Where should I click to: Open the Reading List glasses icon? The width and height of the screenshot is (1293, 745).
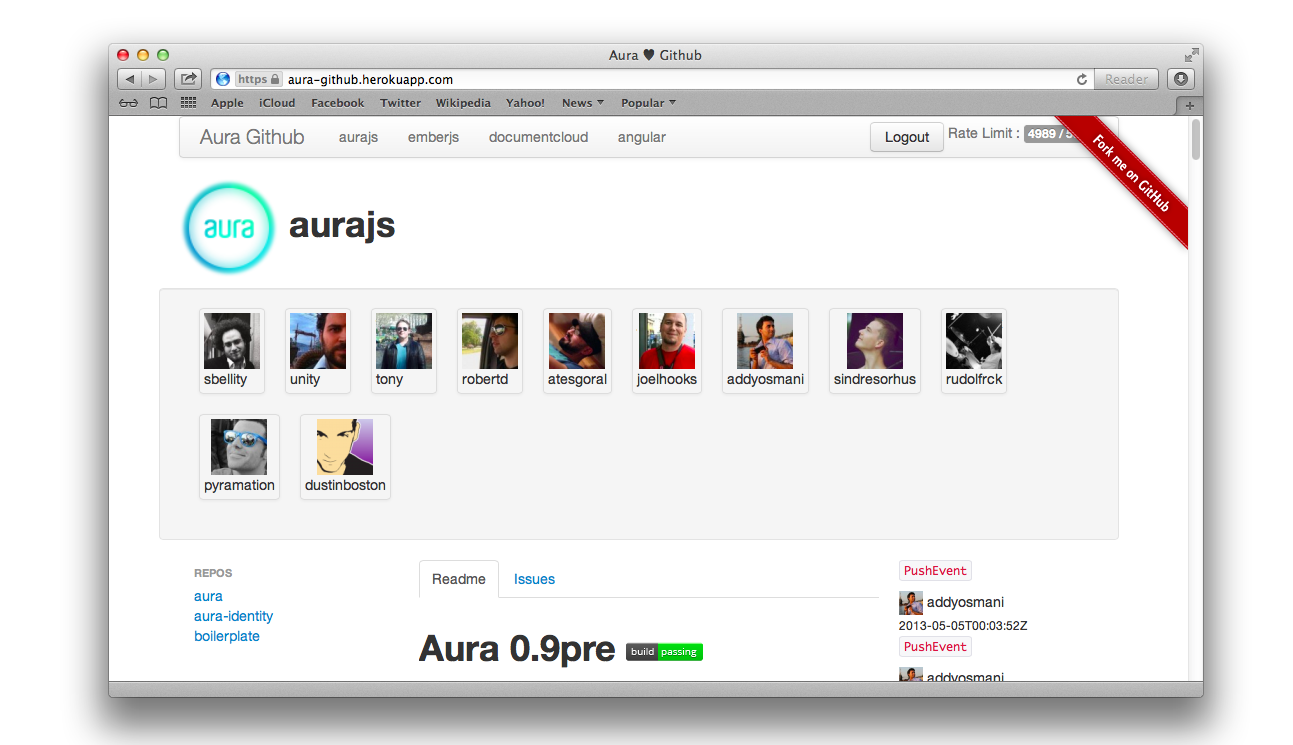(x=129, y=103)
